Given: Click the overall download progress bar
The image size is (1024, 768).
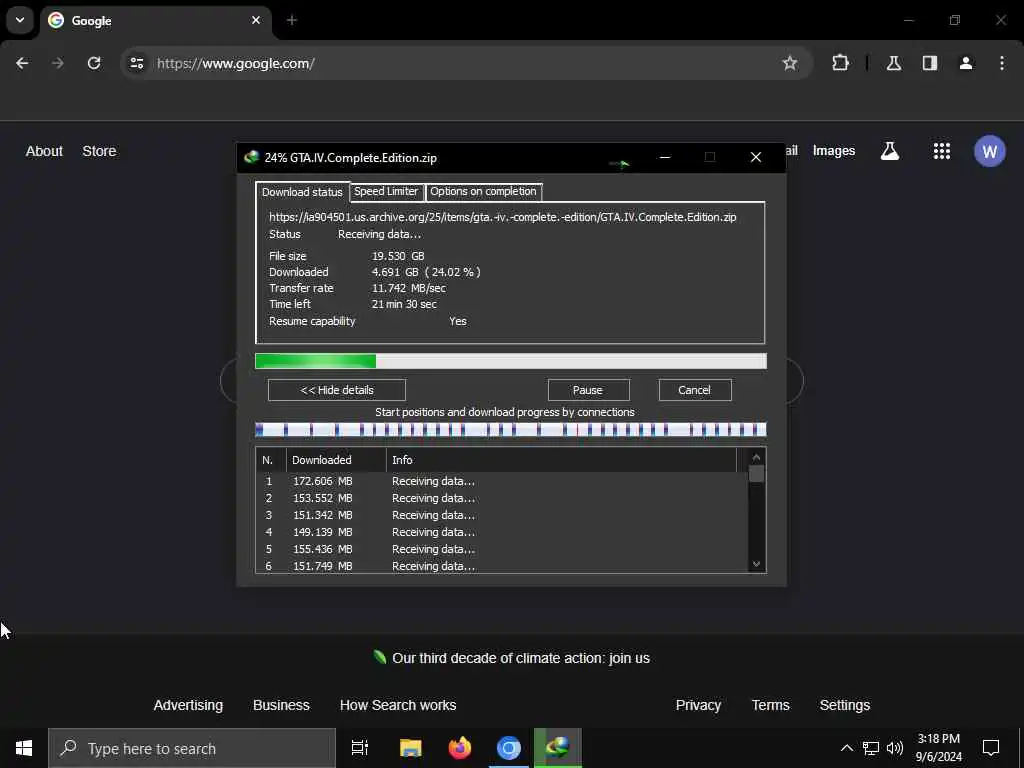Looking at the screenshot, I should coord(511,361).
